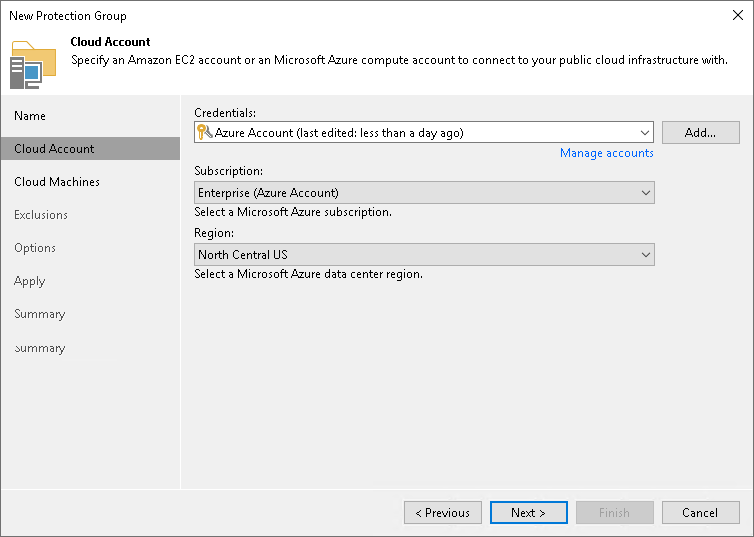Select the Cloud Account wizard step
The width and height of the screenshot is (754, 537).
pyautogui.click(x=90, y=149)
